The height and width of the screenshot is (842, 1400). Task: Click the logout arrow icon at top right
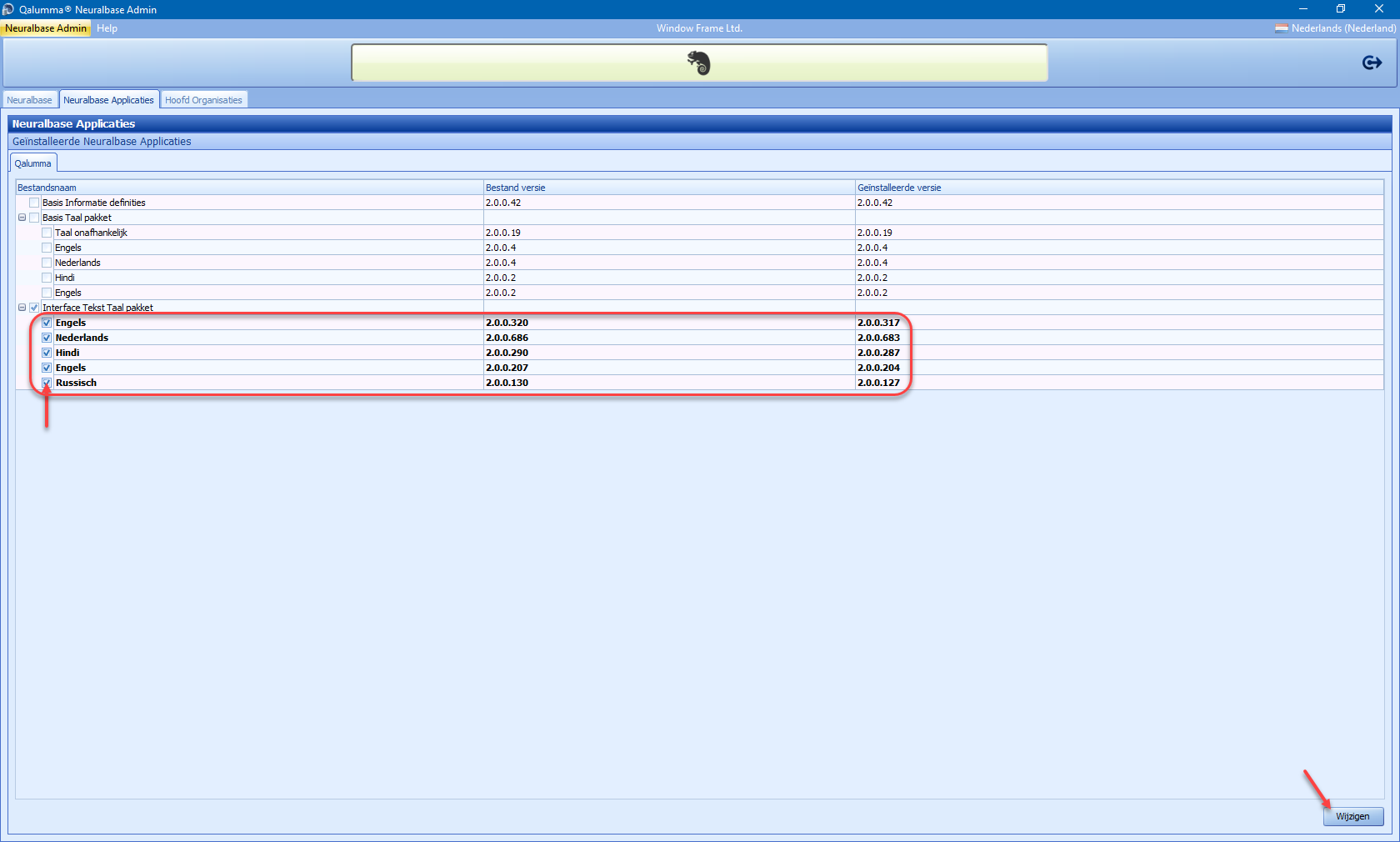click(1372, 63)
